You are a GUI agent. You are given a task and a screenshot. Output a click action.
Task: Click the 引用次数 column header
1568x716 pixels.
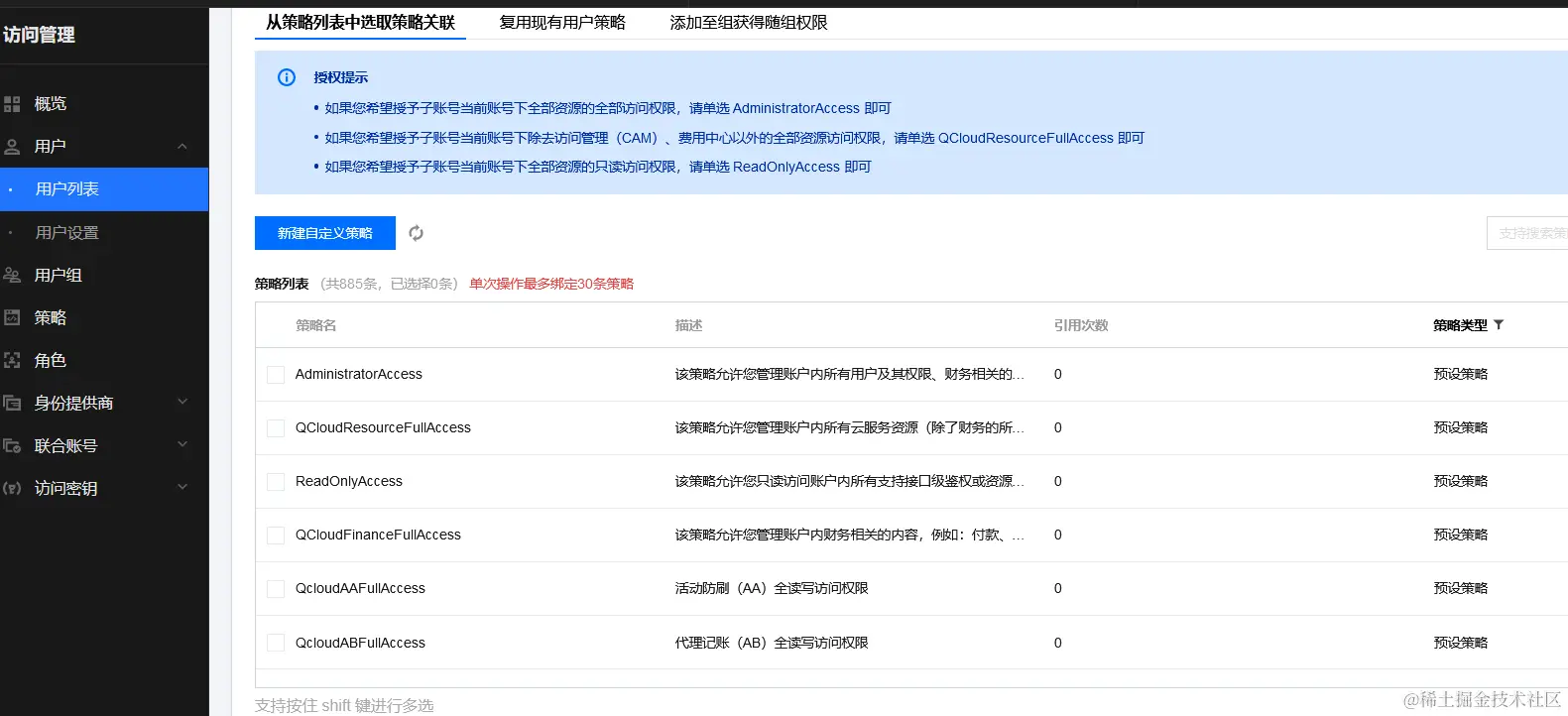pos(1081,325)
